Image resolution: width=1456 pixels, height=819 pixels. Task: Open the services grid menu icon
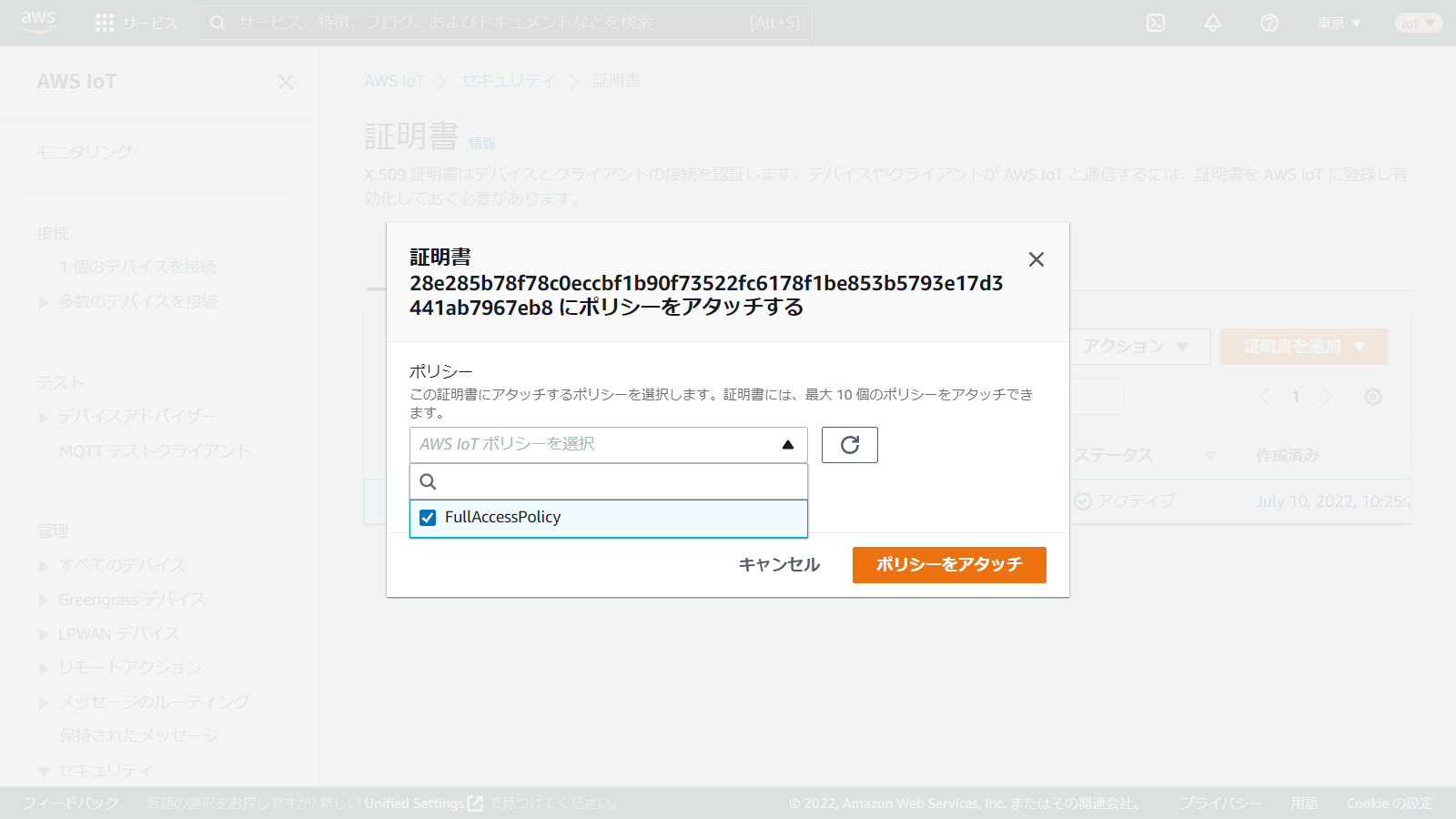pos(105,23)
